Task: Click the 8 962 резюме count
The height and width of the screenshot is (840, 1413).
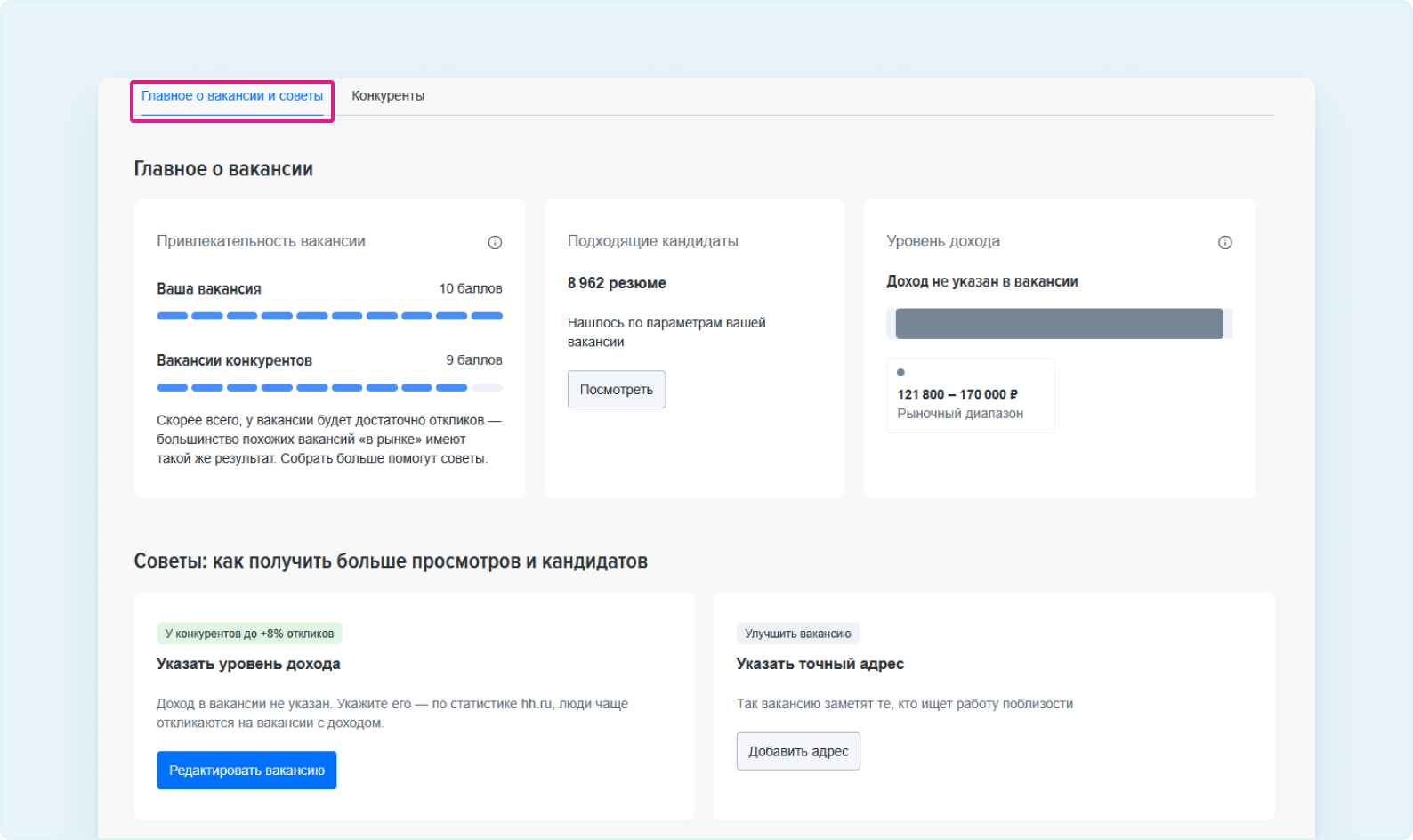Action: [617, 283]
